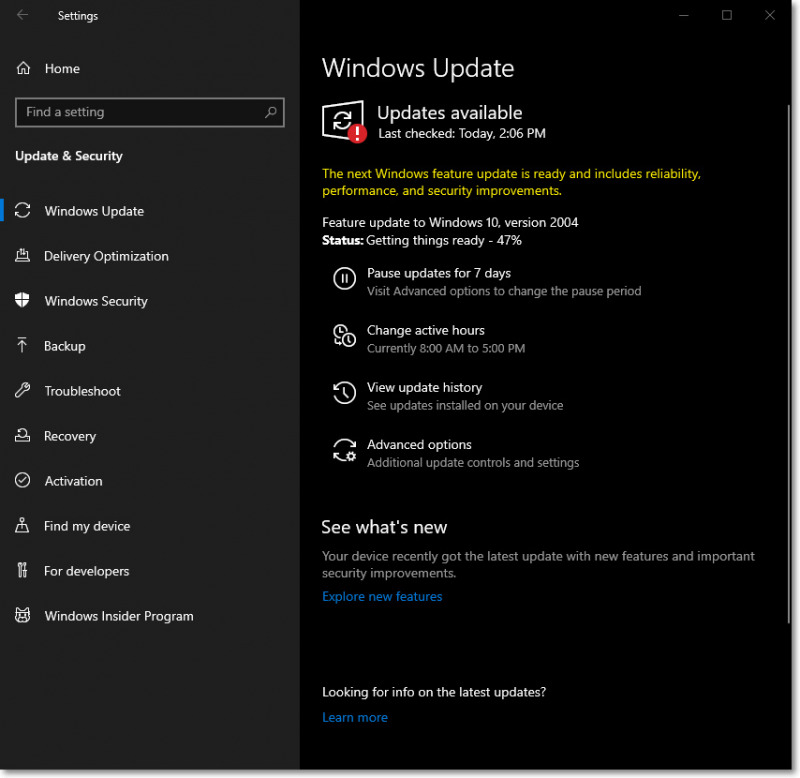This screenshot has width=800, height=778.
Task: Click the 'Your device recently got the latest update' paragraph
Action: pos(538,564)
